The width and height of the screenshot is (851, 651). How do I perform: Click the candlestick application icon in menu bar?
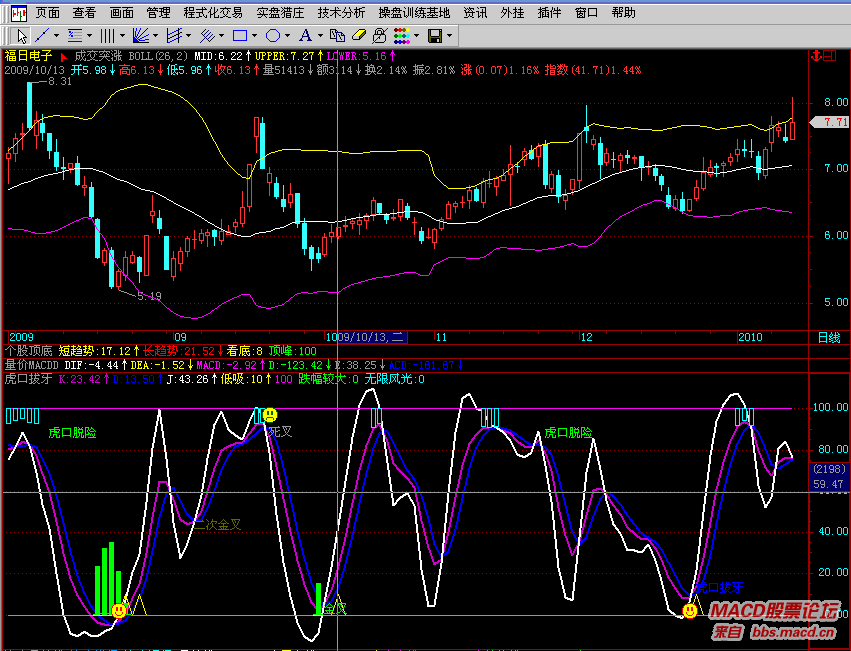click(19, 12)
